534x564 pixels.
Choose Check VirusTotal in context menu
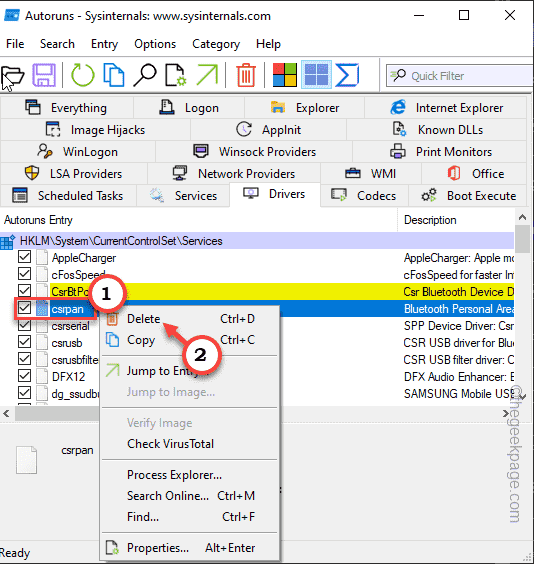[x=190, y=444]
